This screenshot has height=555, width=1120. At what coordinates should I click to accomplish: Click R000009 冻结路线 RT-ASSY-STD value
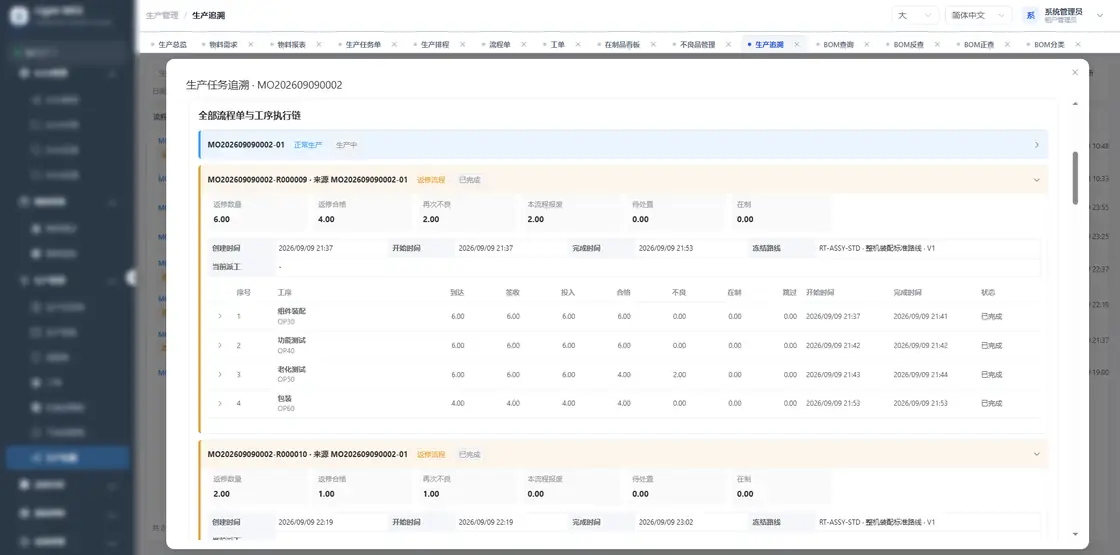coord(877,249)
